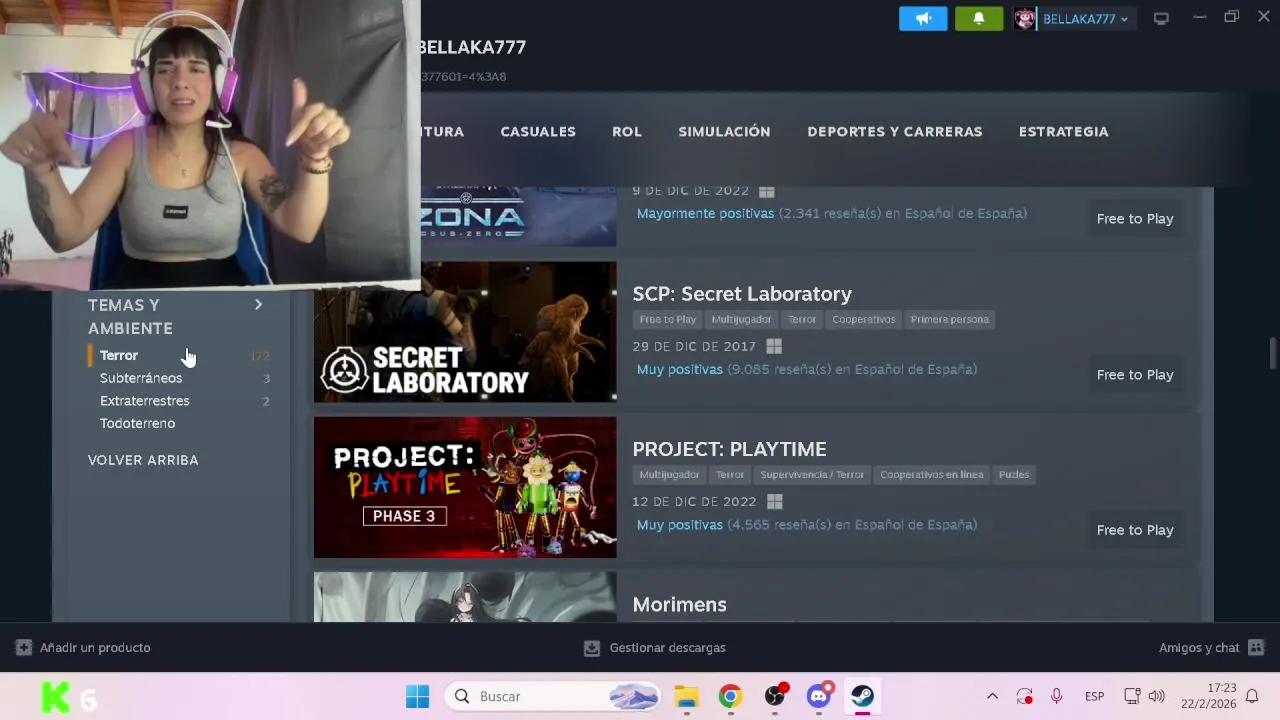1280x720 pixels.
Task: Click the store page vertical scrollbar thumb
Action: click(1273, 353)
